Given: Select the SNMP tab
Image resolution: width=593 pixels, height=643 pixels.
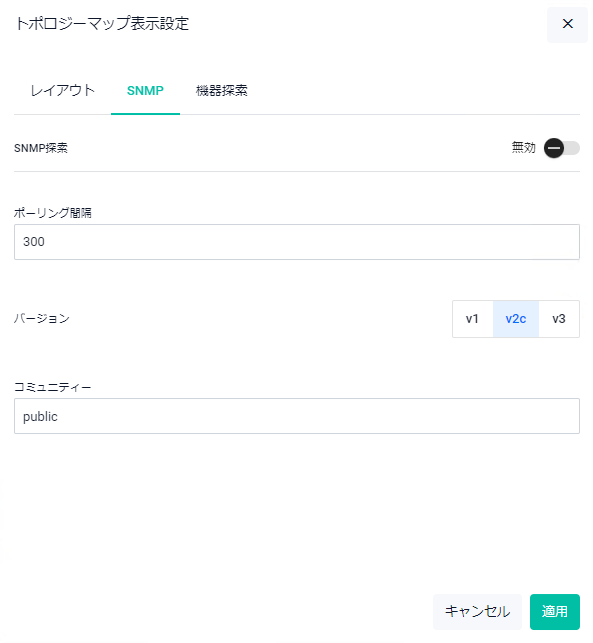Looking at the screenshot, I should (x=145, y=90).
